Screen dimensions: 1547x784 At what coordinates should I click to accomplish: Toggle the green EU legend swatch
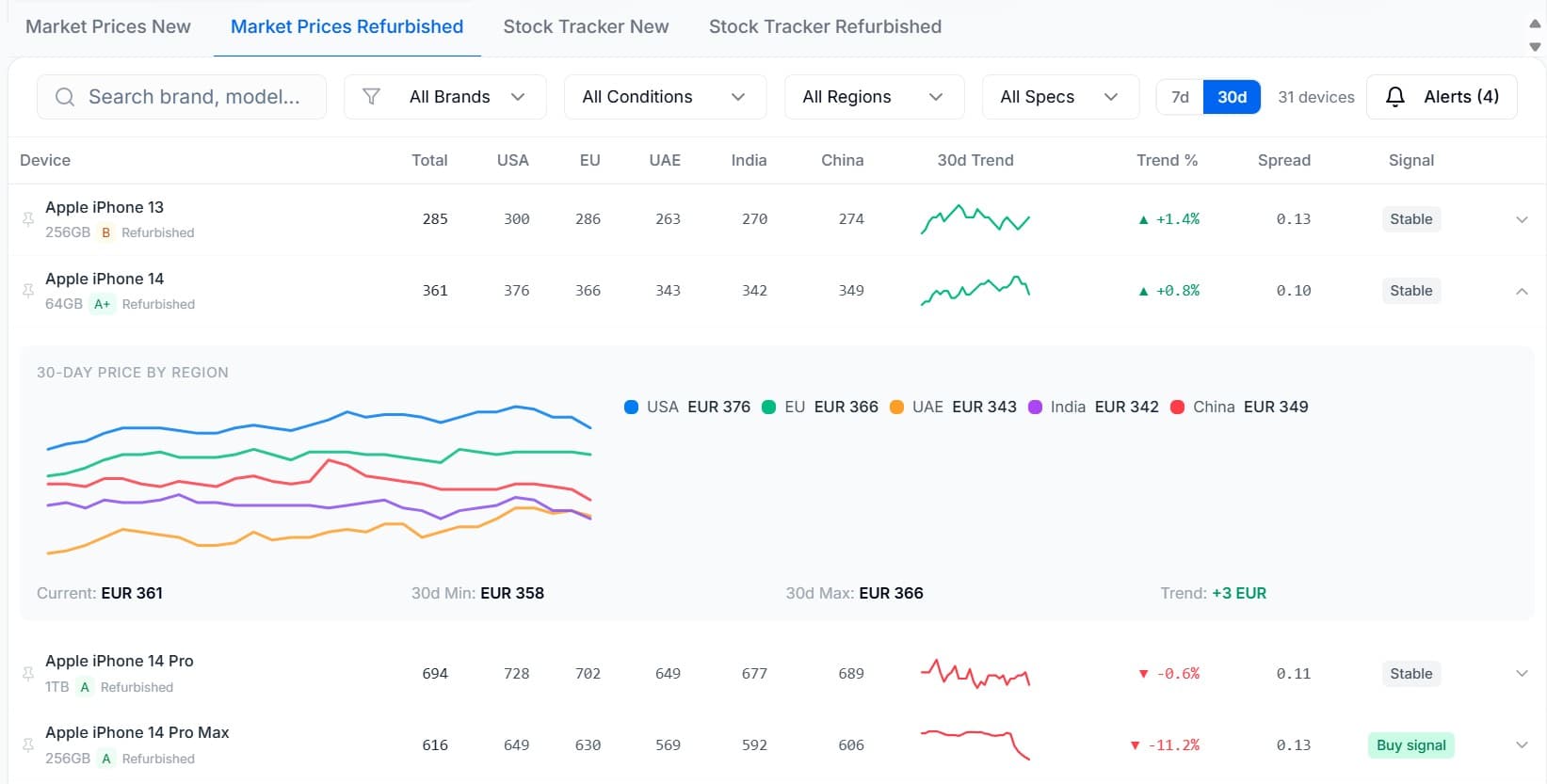click(x=769, y=408)
